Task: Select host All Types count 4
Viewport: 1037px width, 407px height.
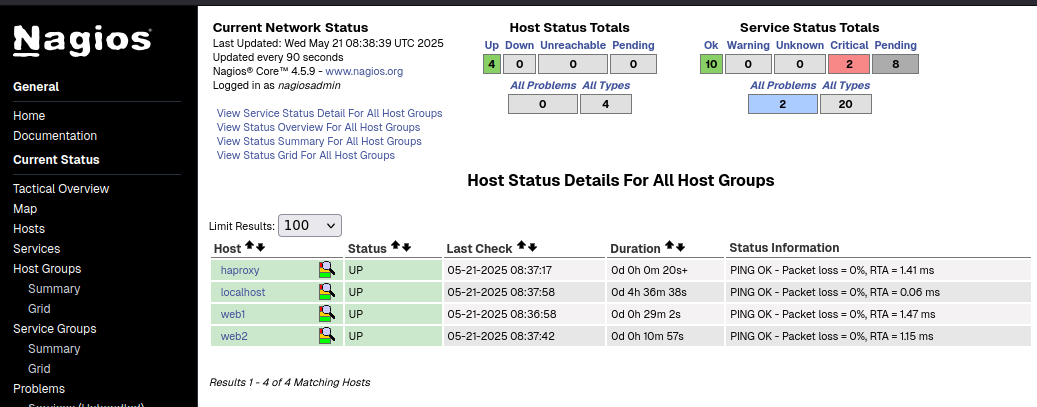Action: 606,104
